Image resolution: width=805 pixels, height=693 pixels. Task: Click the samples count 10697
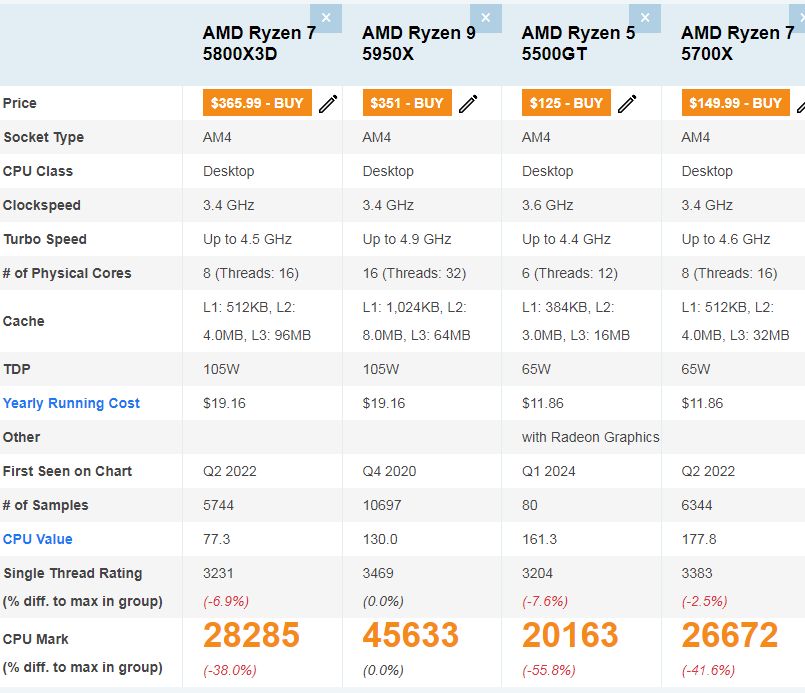point(382,505)
